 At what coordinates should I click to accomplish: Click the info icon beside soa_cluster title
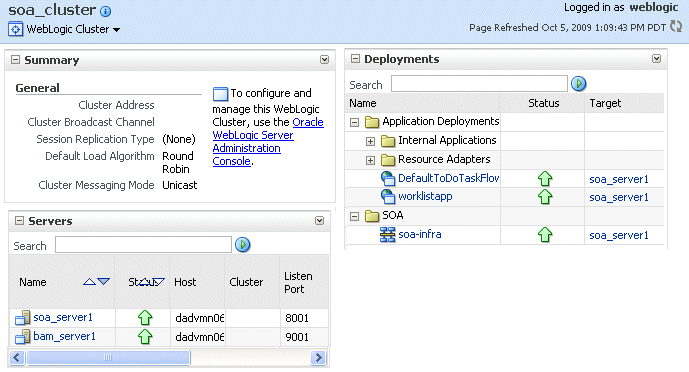click(105, 11)
